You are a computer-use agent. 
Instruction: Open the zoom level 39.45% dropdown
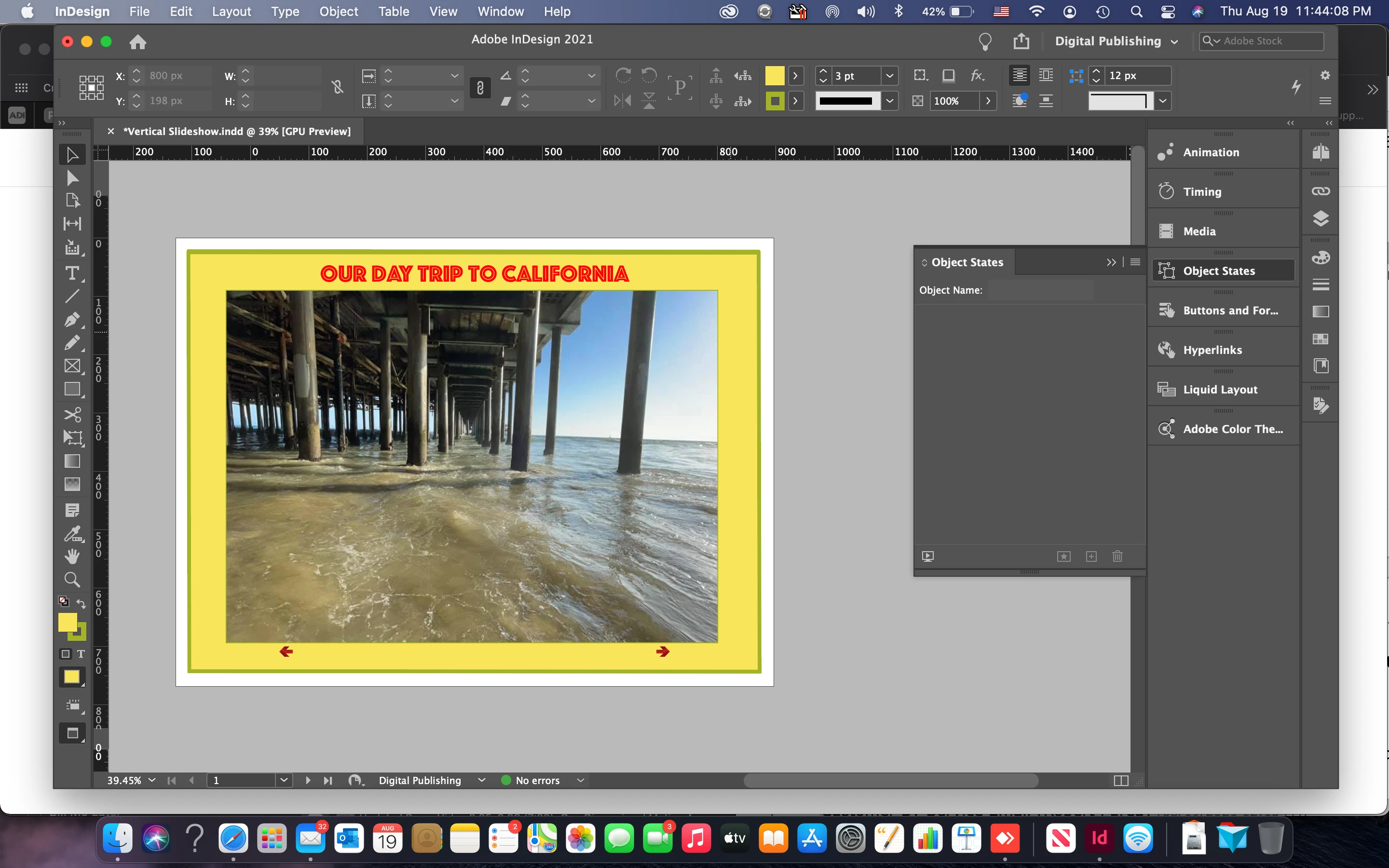(152, 780)
